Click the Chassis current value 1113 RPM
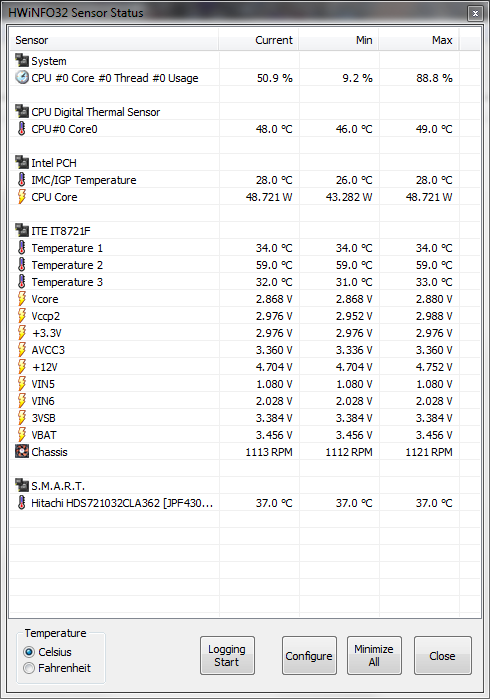This screenshot has width=490, height=699. 269,452
